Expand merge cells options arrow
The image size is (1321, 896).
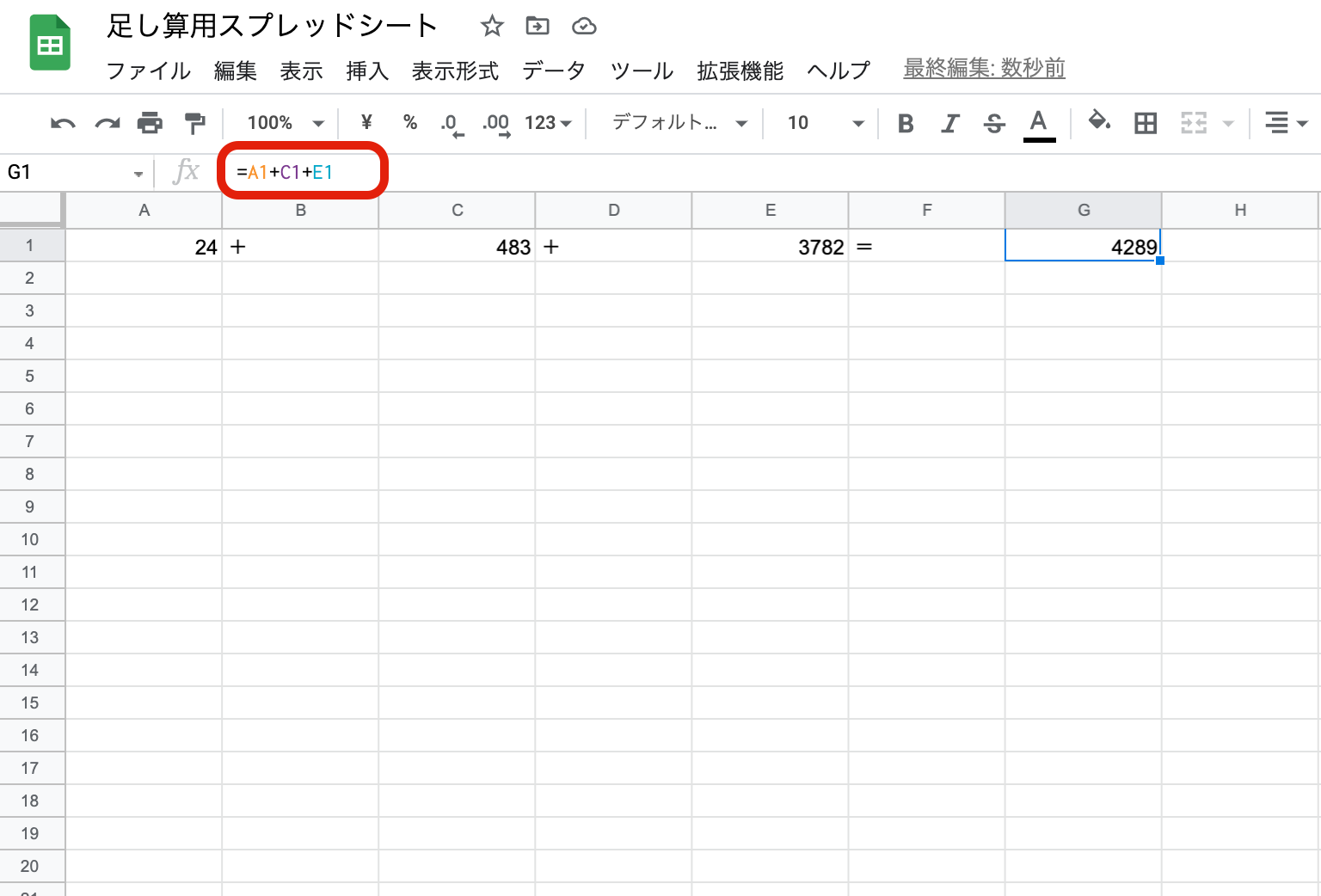point(1228,124)
